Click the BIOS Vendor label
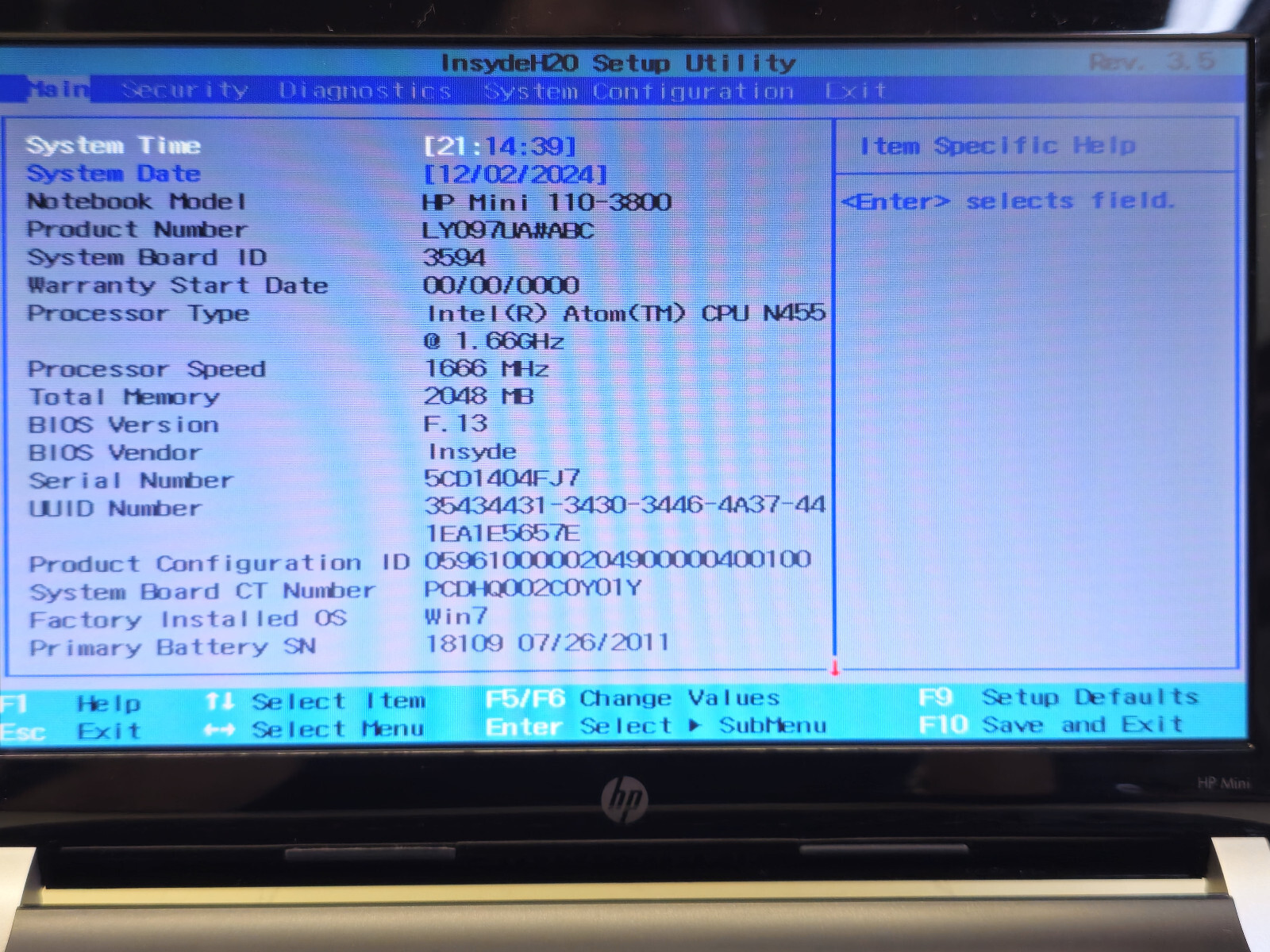 (x=115, y=452)
